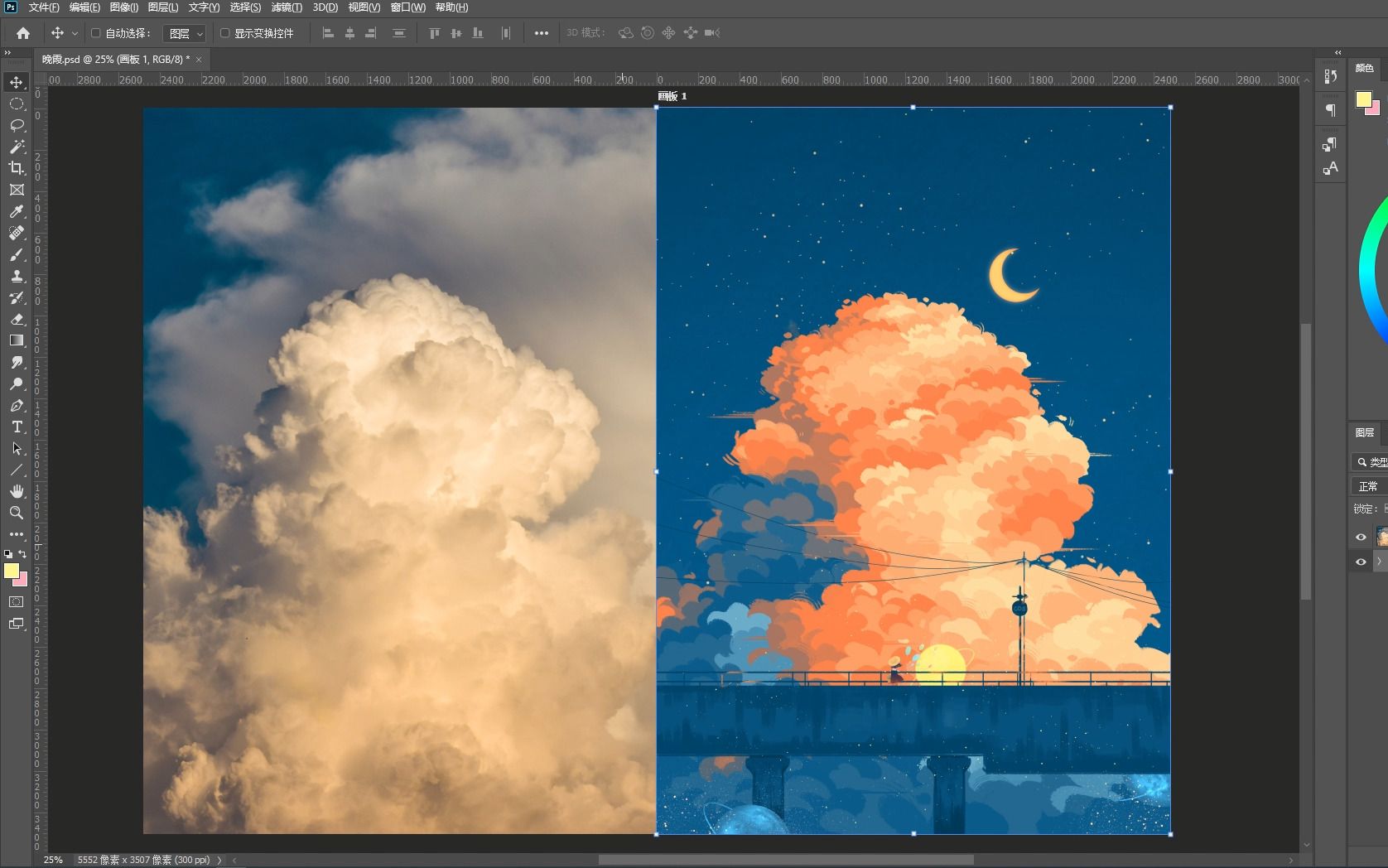Open the 图像(I) menu

tap(124, 7)
